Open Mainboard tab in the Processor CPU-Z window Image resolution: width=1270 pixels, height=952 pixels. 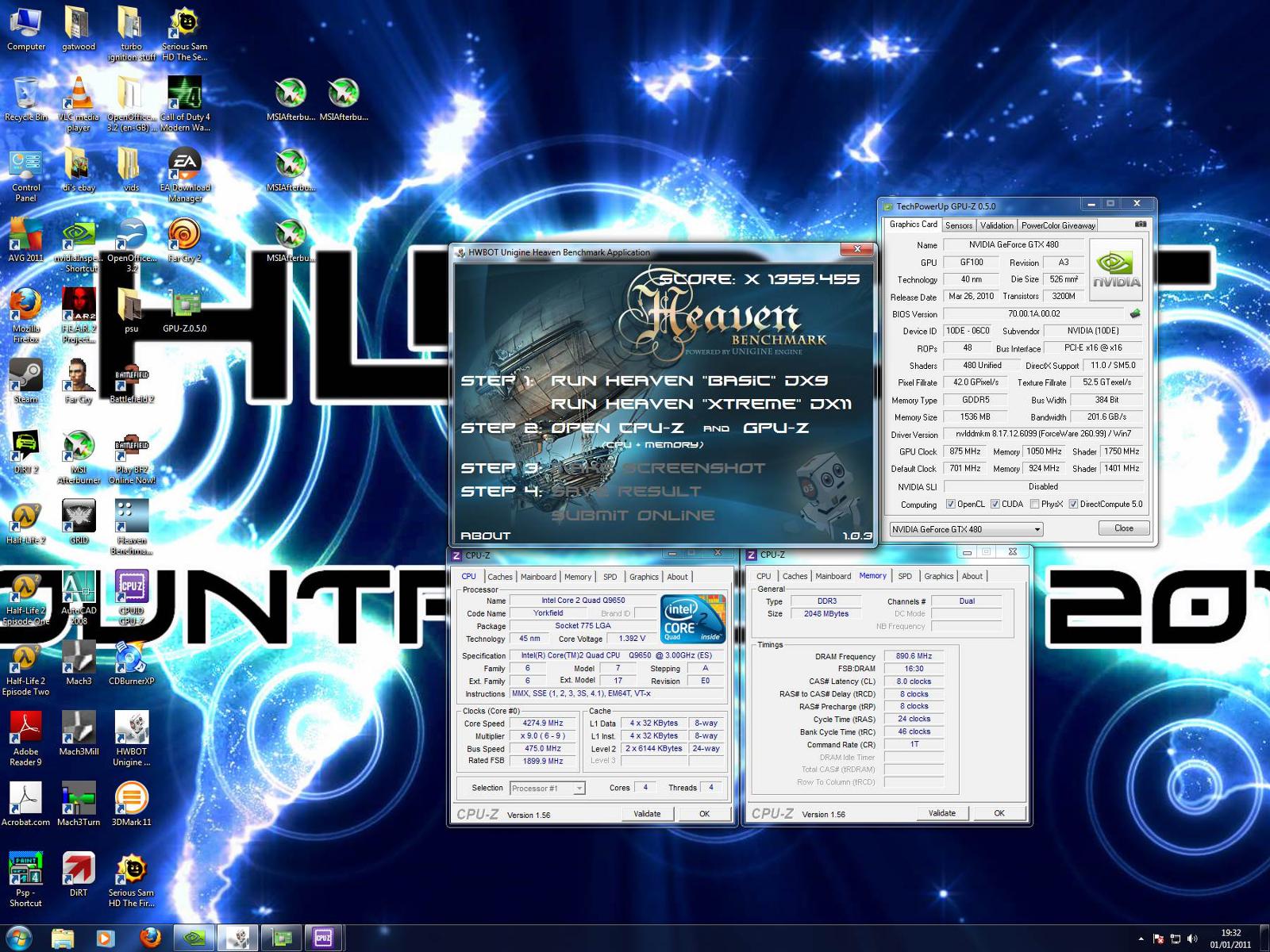click(x=538, y=577)
